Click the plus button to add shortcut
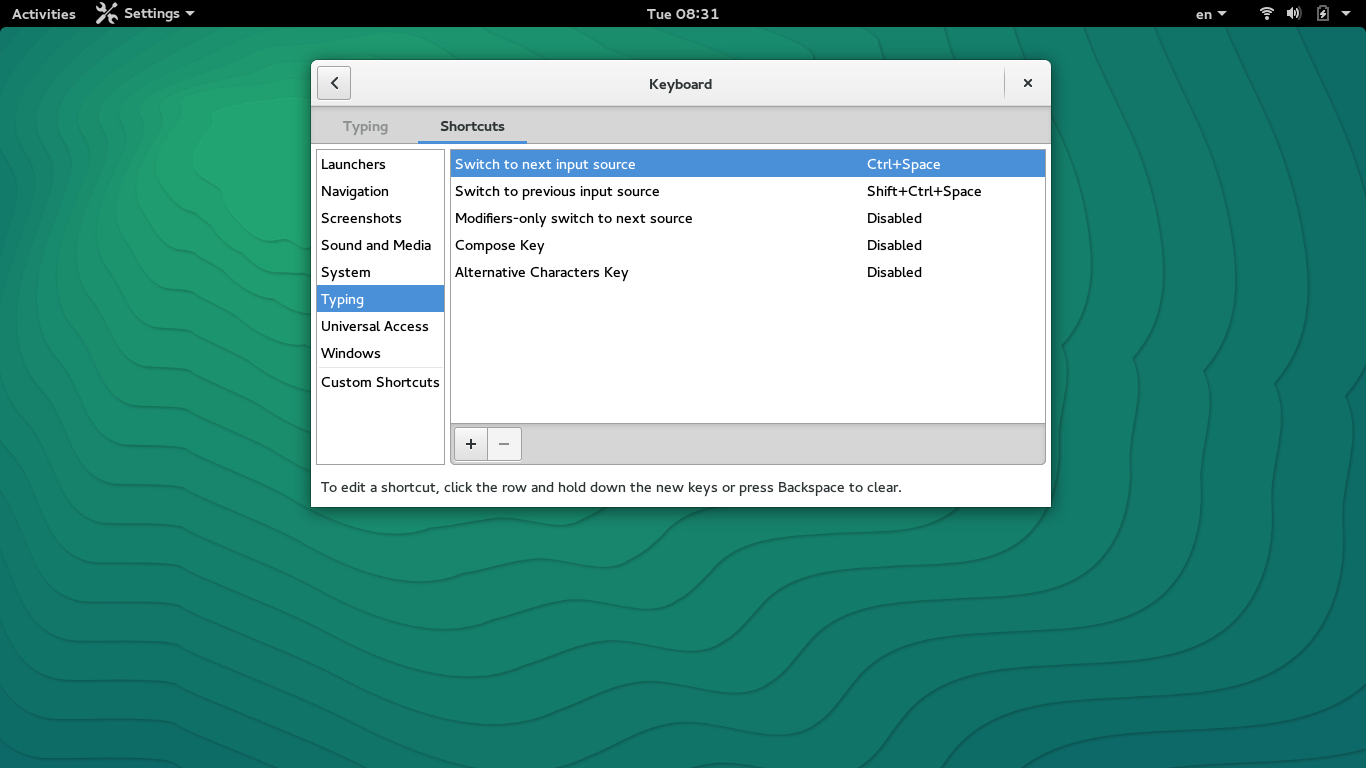 tap(471, 444)
